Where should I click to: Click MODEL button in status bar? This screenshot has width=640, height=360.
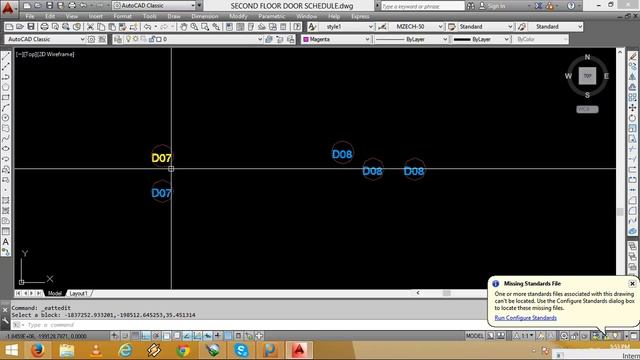[x=474, y=336]
